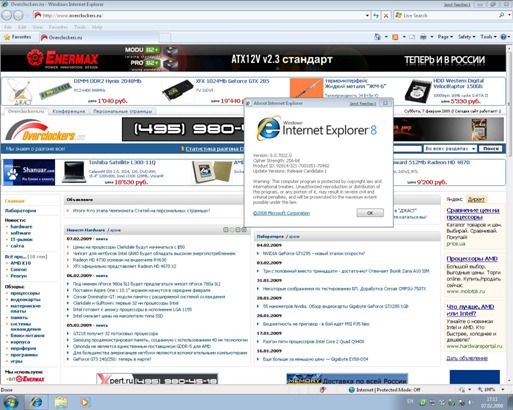Screen dimensions: 513x410
Task: Expand the Home button dropdown arrow
Action: [x=386, y=37]
